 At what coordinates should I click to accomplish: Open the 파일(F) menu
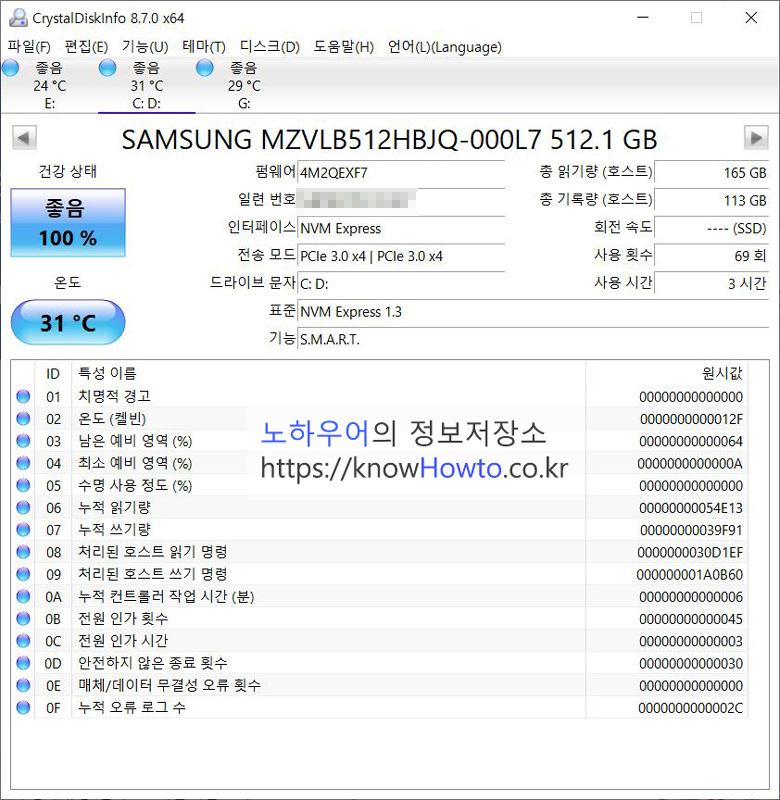tap(29, 47)
